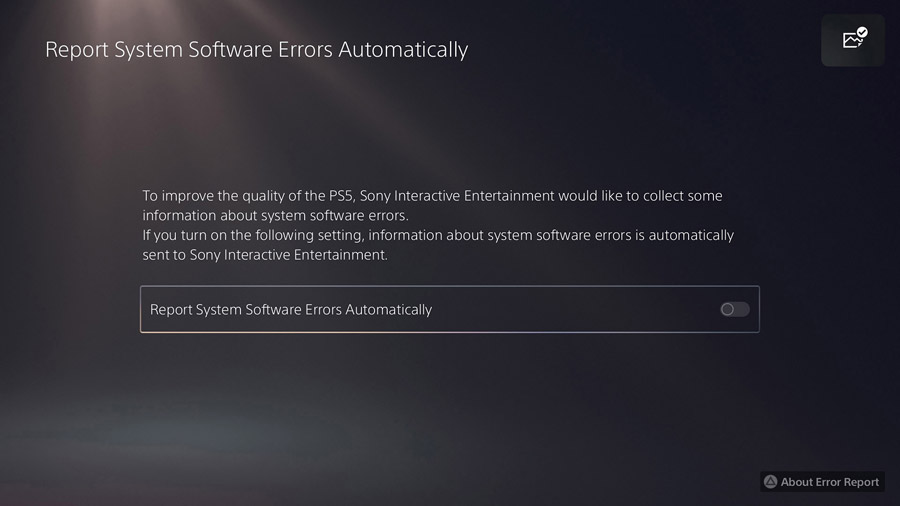Click the page title heading at the top
900x506 pixels.
pos(256,49)
